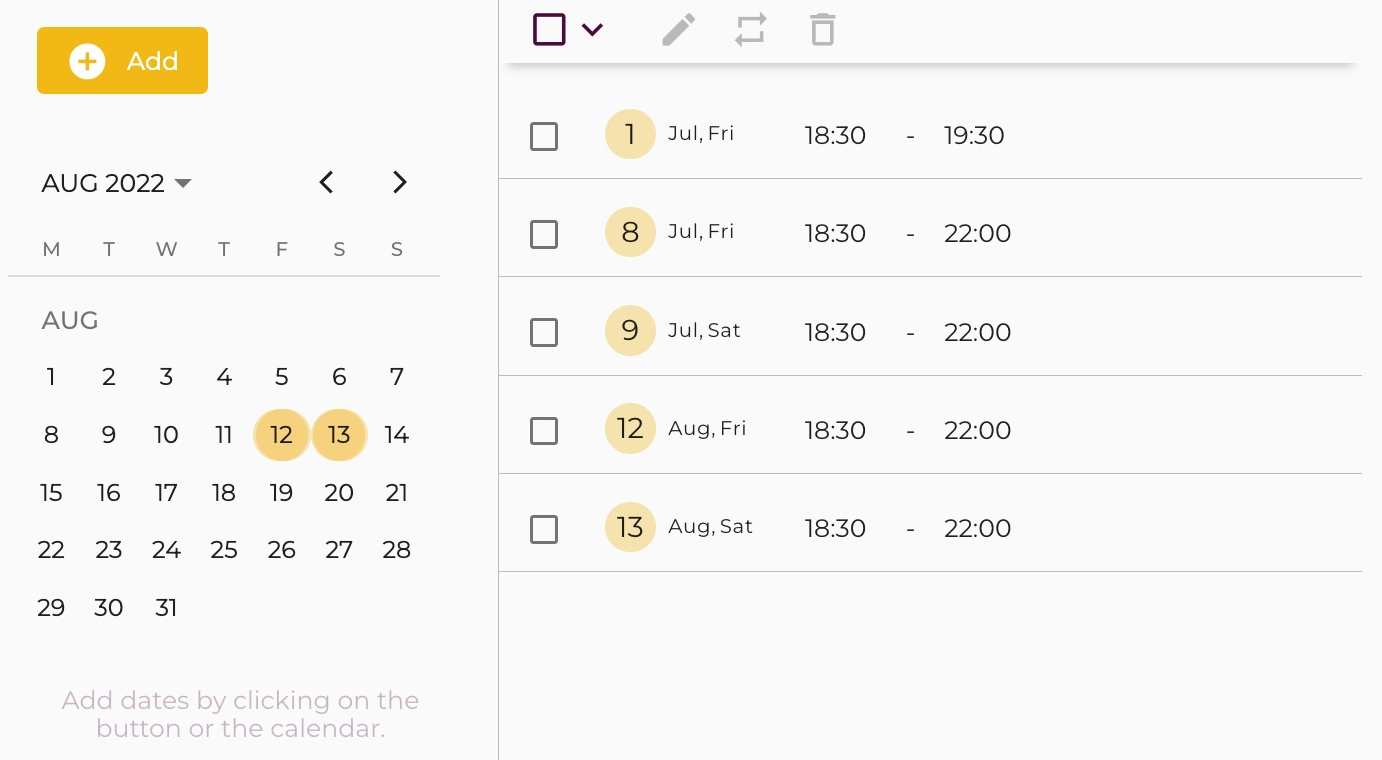This screenshot has width=1382, height=760.
Task: Check the 13 Aug, Sat row checkbox
Action: (x=544, y=529)
